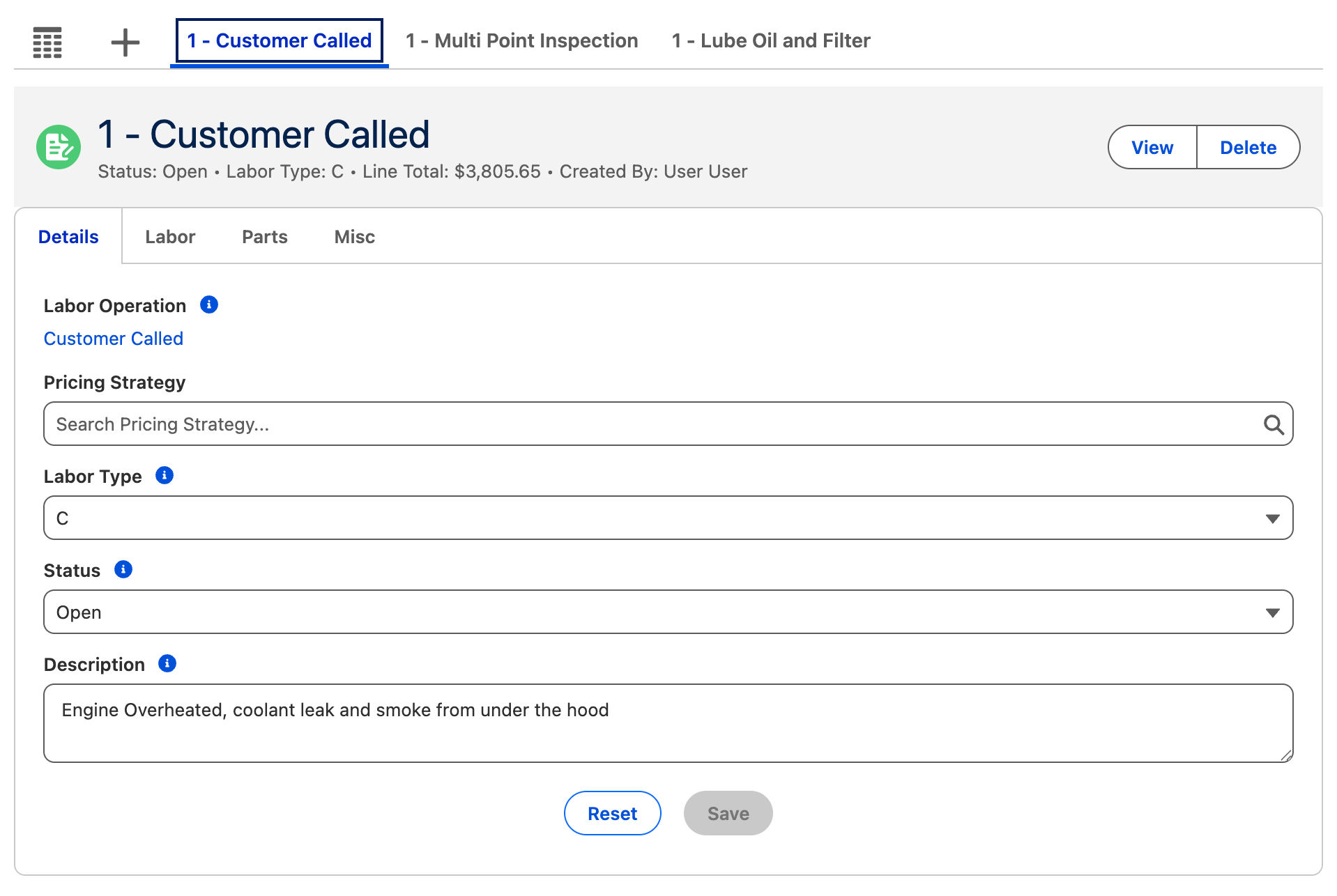Viewport: 1337px width, 896px height.
Task: Click the Line Total $3,805.65 text
Action: click(452, 171)
